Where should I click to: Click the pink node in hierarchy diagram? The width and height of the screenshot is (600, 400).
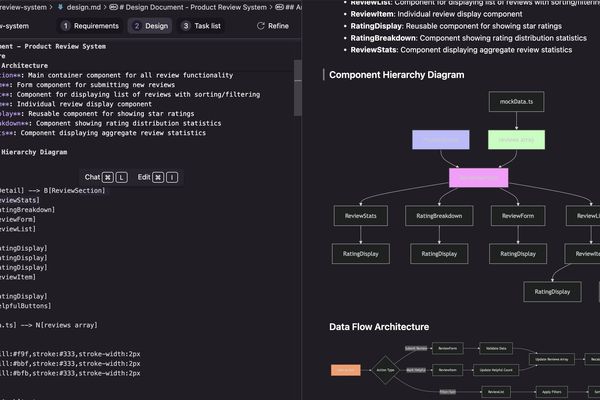point(478,178)
